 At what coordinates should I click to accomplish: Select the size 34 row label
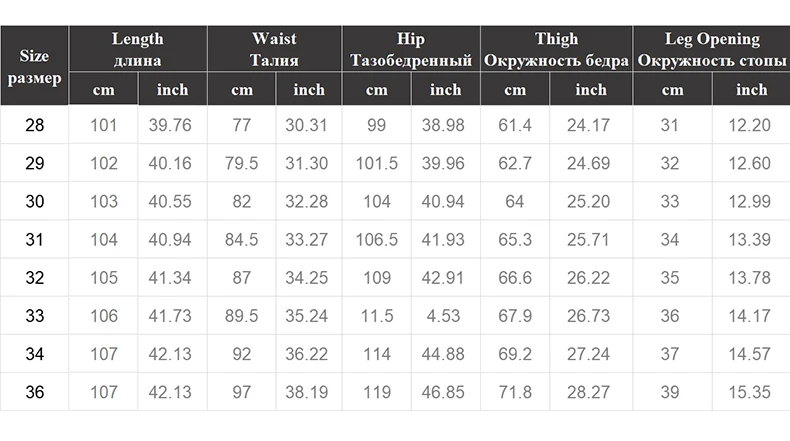click(35, 354)
